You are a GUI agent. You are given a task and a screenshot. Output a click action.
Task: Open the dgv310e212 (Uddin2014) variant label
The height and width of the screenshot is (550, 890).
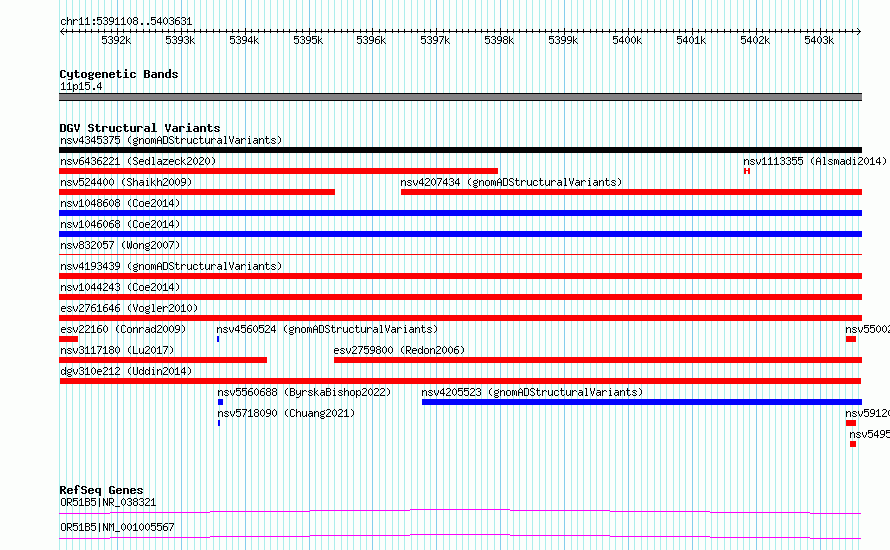pyautogui.click(x=126, y=371)
